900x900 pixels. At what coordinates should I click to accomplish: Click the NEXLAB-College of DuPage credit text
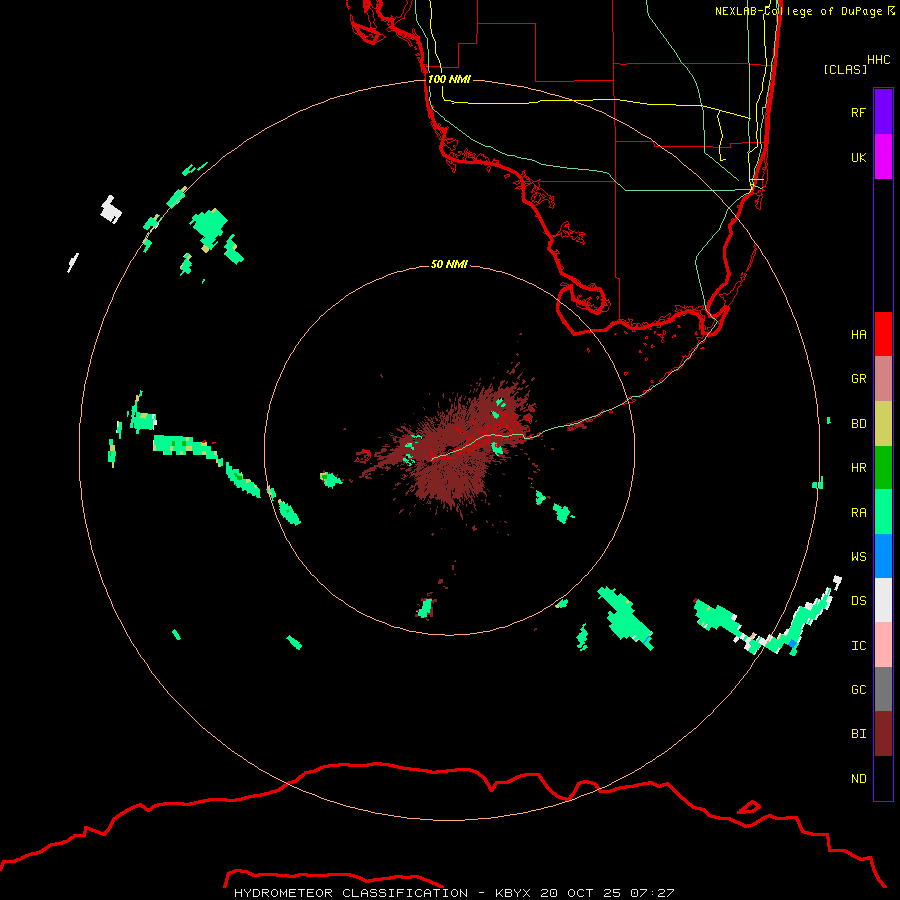click(804, 11)
